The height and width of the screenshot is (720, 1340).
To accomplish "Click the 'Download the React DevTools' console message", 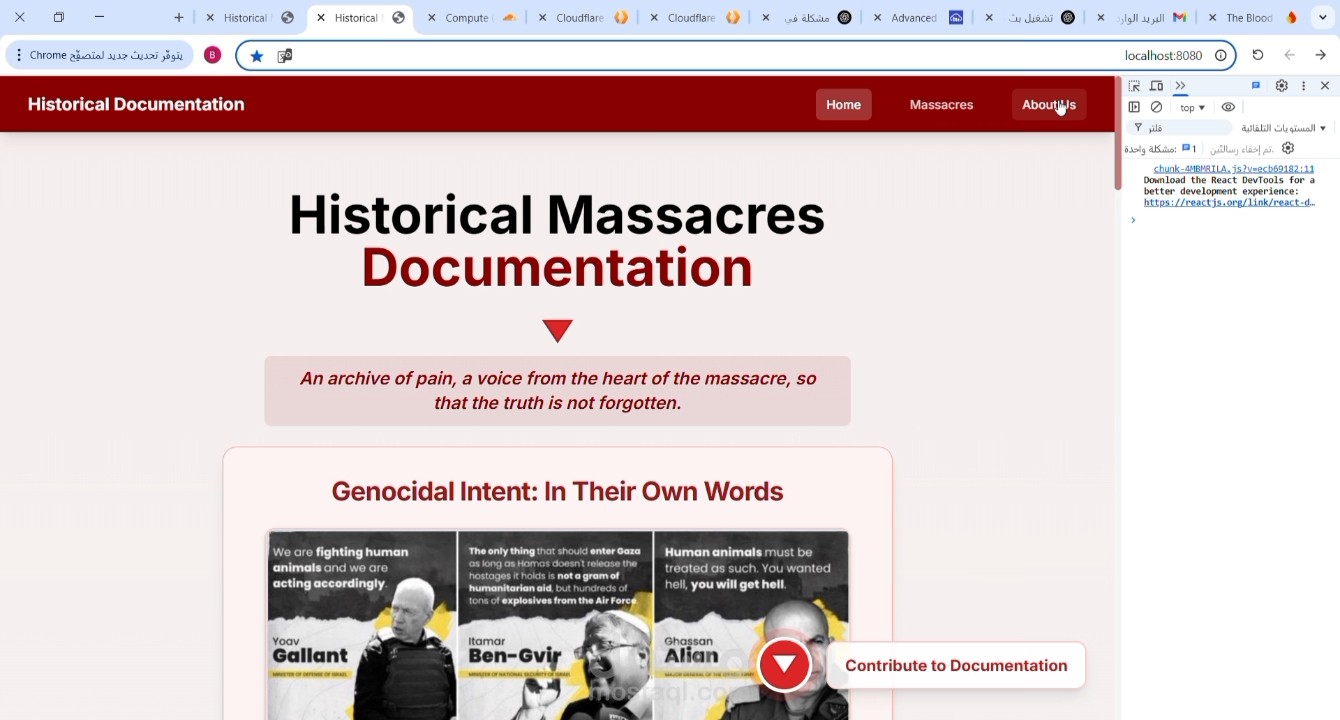I will 1229,186.
